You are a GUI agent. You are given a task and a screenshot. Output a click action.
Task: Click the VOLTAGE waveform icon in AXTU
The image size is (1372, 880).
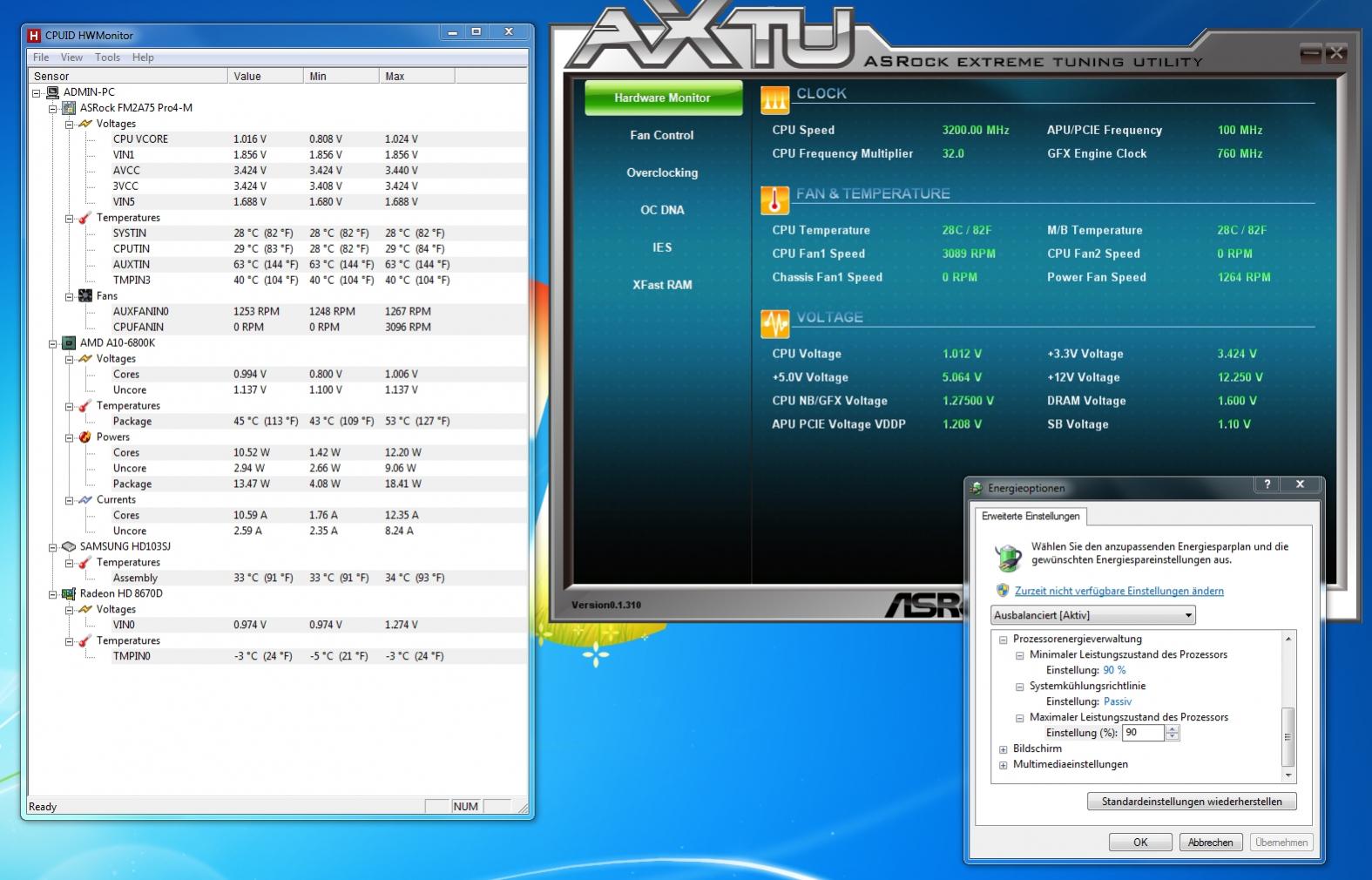(774, 324)
